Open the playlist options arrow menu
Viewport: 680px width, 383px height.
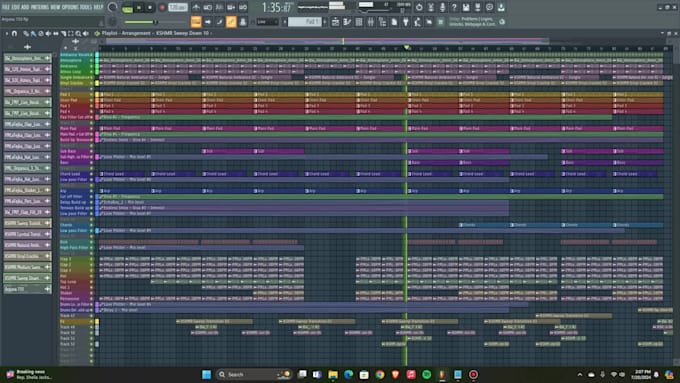[6, 33]
